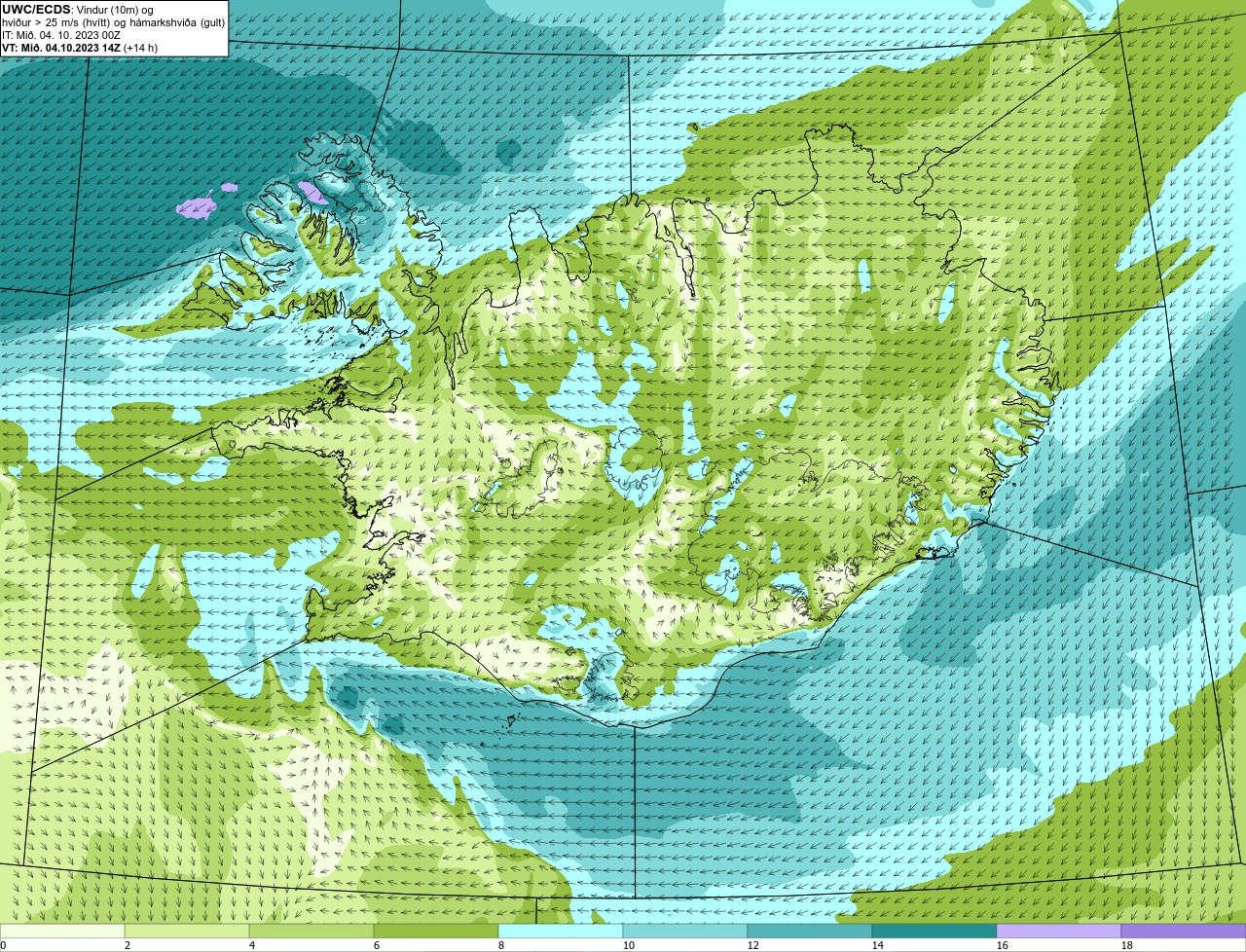
Task: Select the 16–18 m/s lavender legend swatch
Action: tap(1059, 931)
